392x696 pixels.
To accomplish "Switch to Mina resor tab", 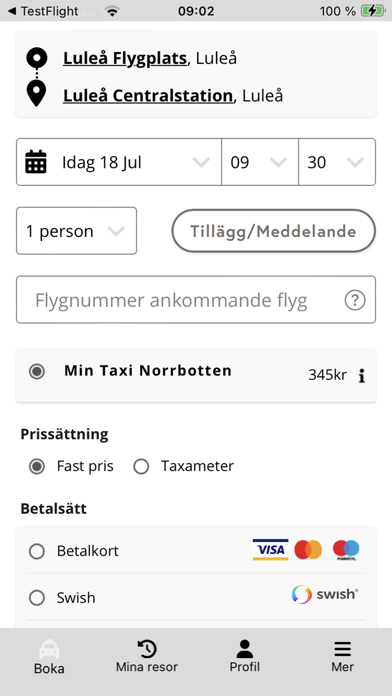I will point(147,656).
